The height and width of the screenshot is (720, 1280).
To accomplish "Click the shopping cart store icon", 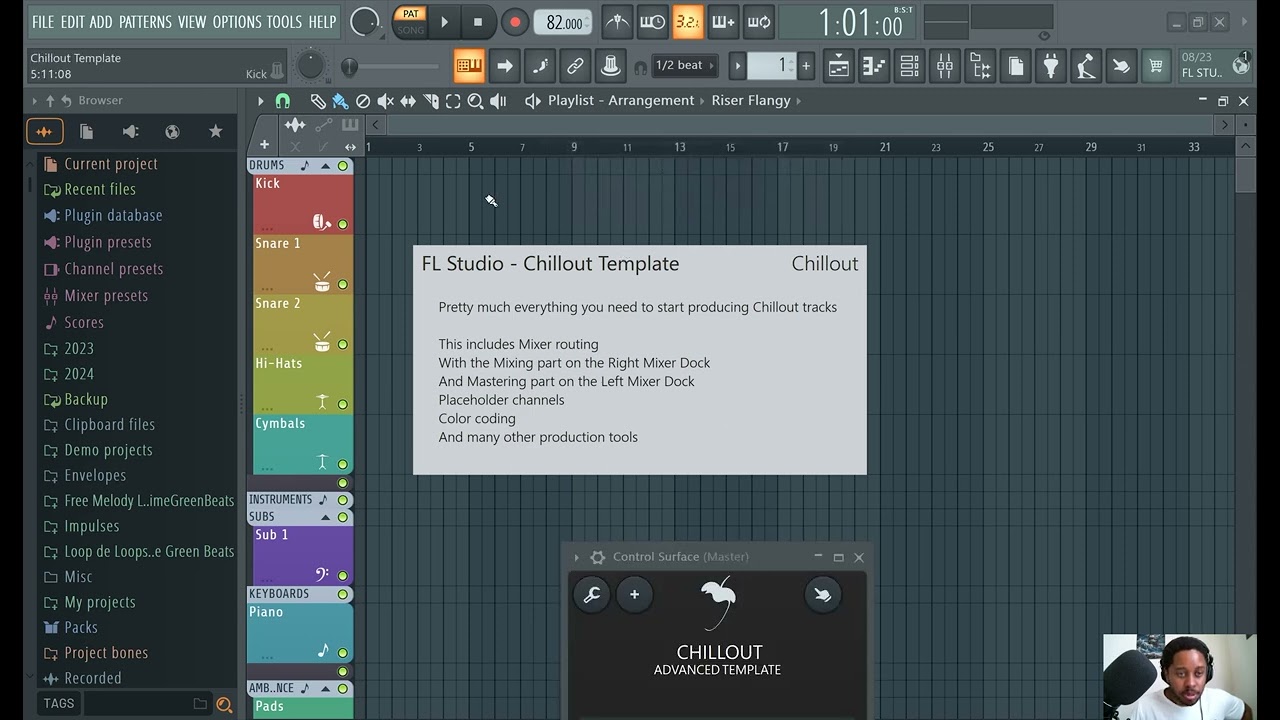I will [1156, 66].
